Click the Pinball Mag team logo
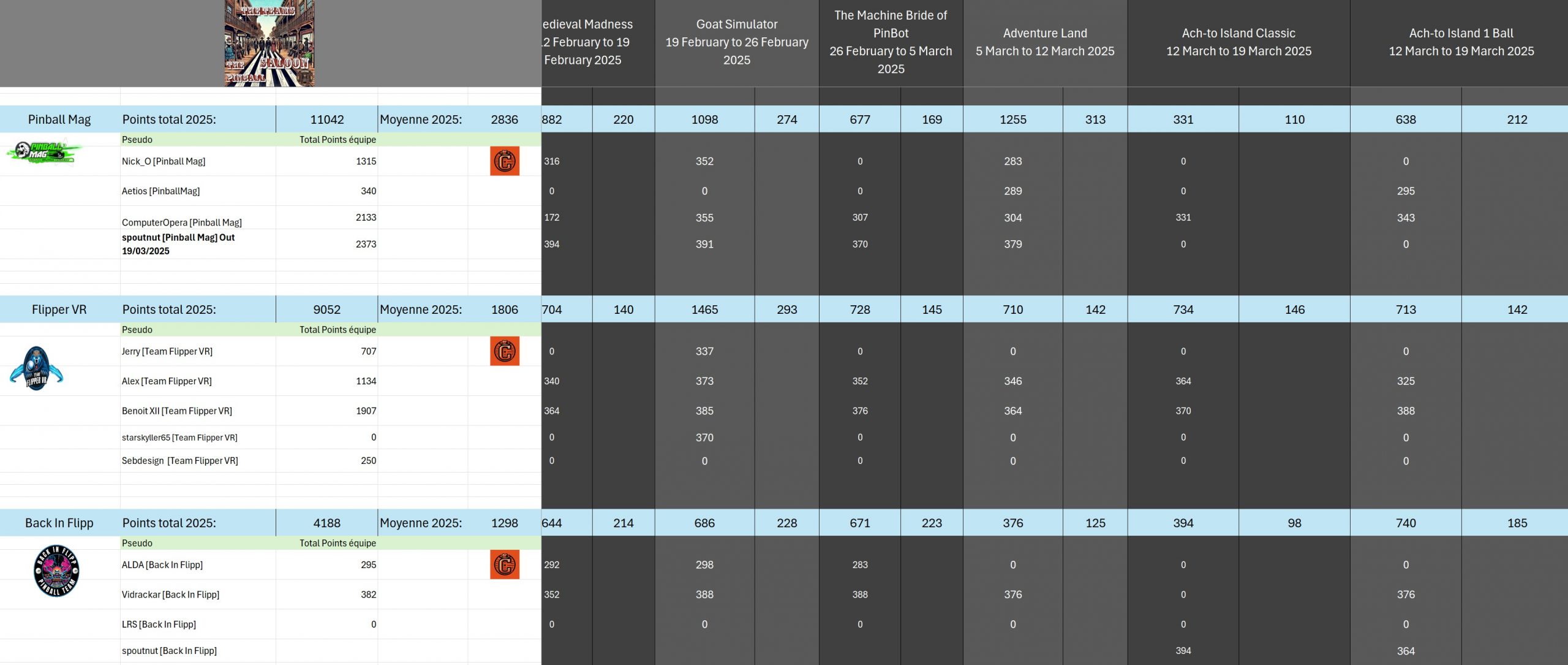This screenshot has height=665, width=1568. click(x=45, y=152)
